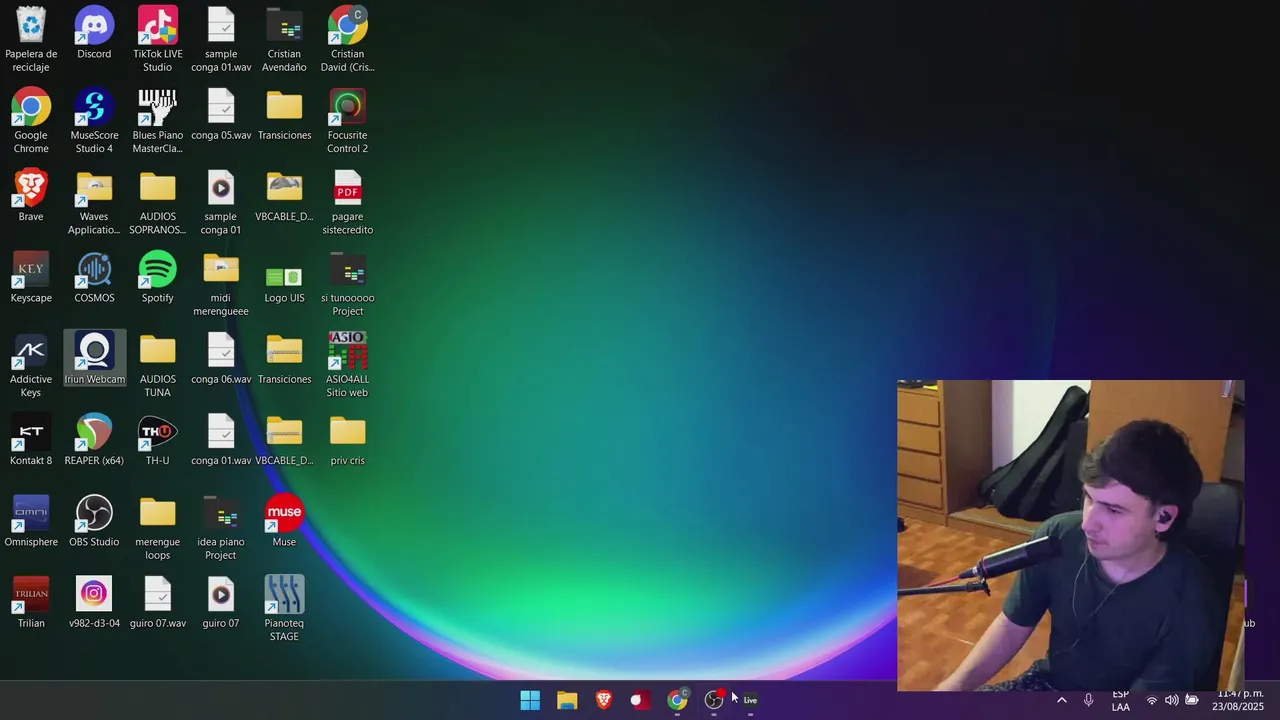Image resolution: width=1280 pixels, height=720 pixels.
Task: Select the TH-U amp shortcut
Action: pyautogui.click(x=157, y=440)
